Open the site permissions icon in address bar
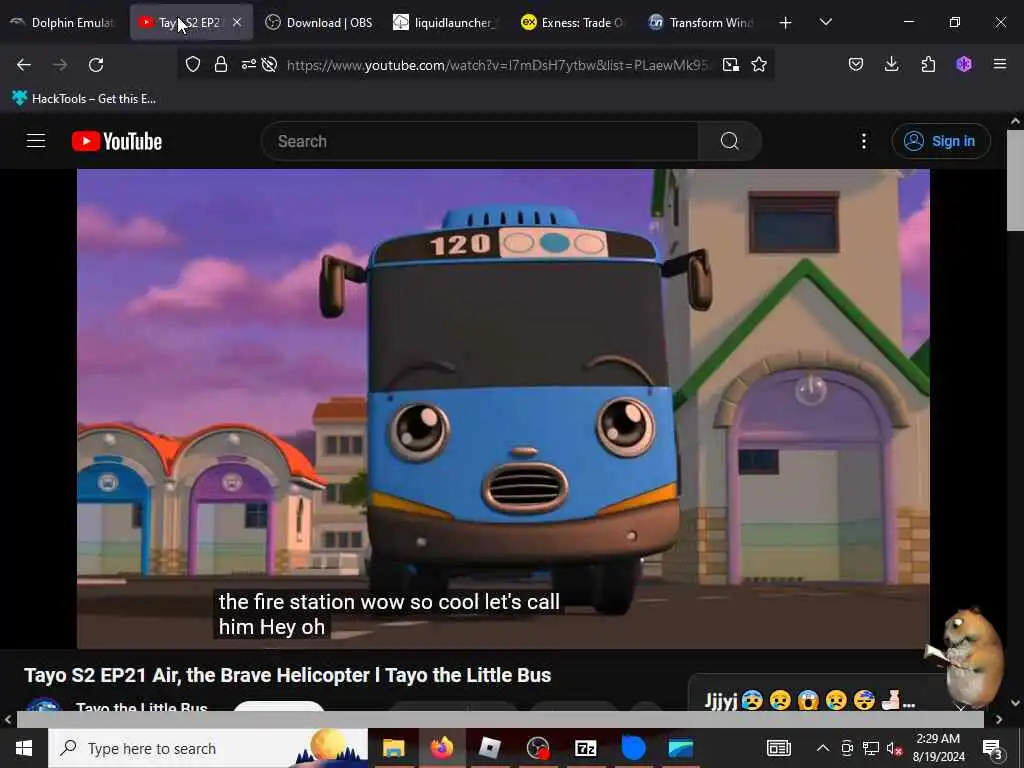 [x=249, y=64]
